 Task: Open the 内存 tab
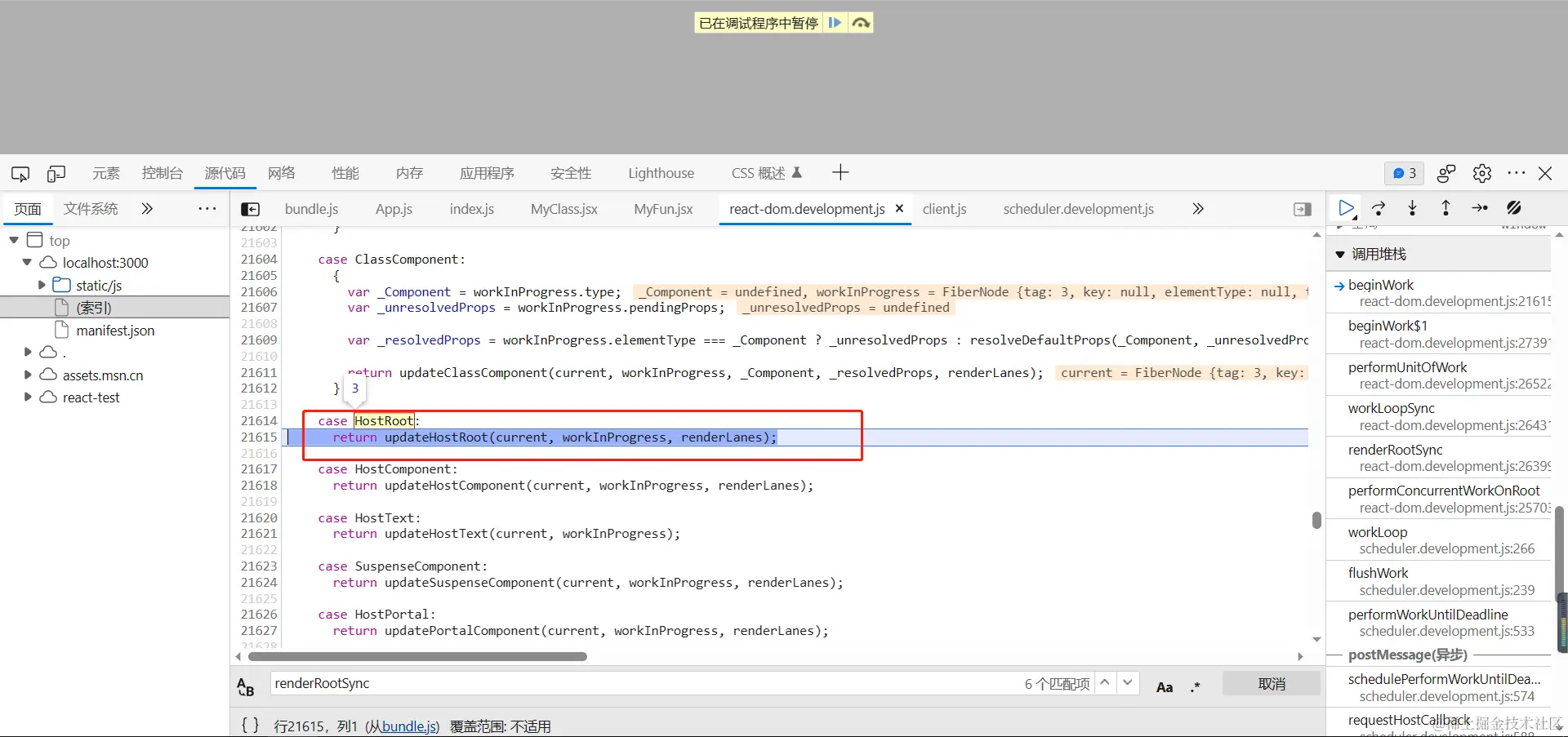coord(409,173)
